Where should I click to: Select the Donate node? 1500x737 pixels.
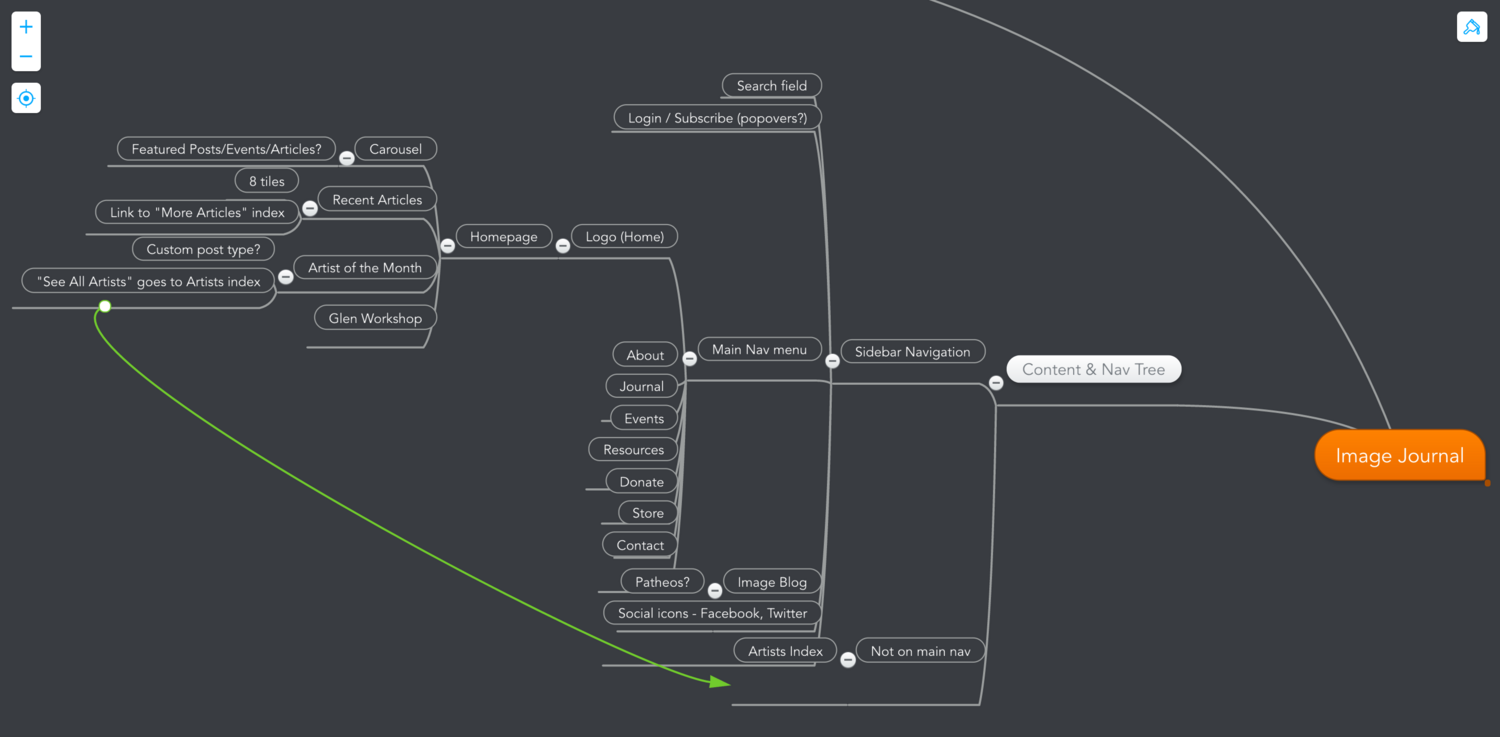tap(641, 481)
